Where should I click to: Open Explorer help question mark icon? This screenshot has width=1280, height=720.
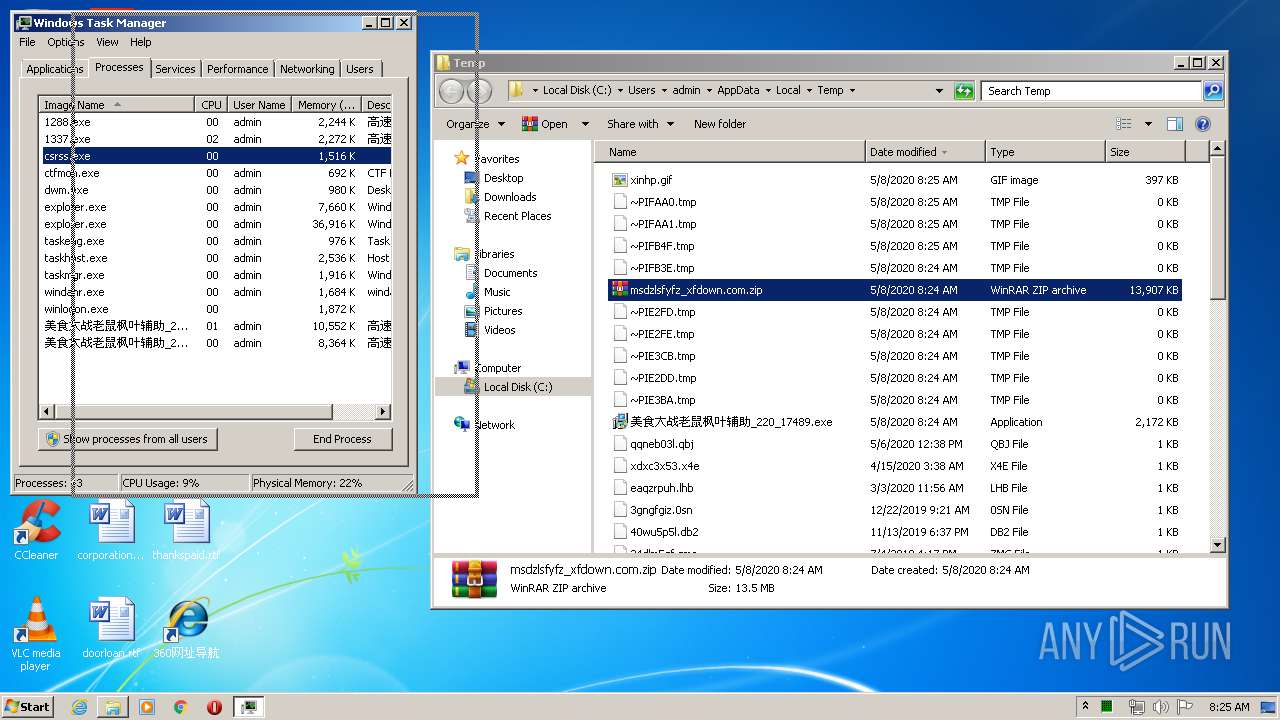1203,124
